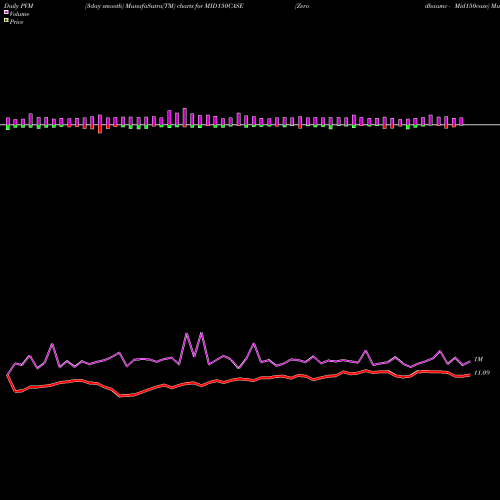
Task: Click the lowest dip of the red price line
Action: [121, 396]
